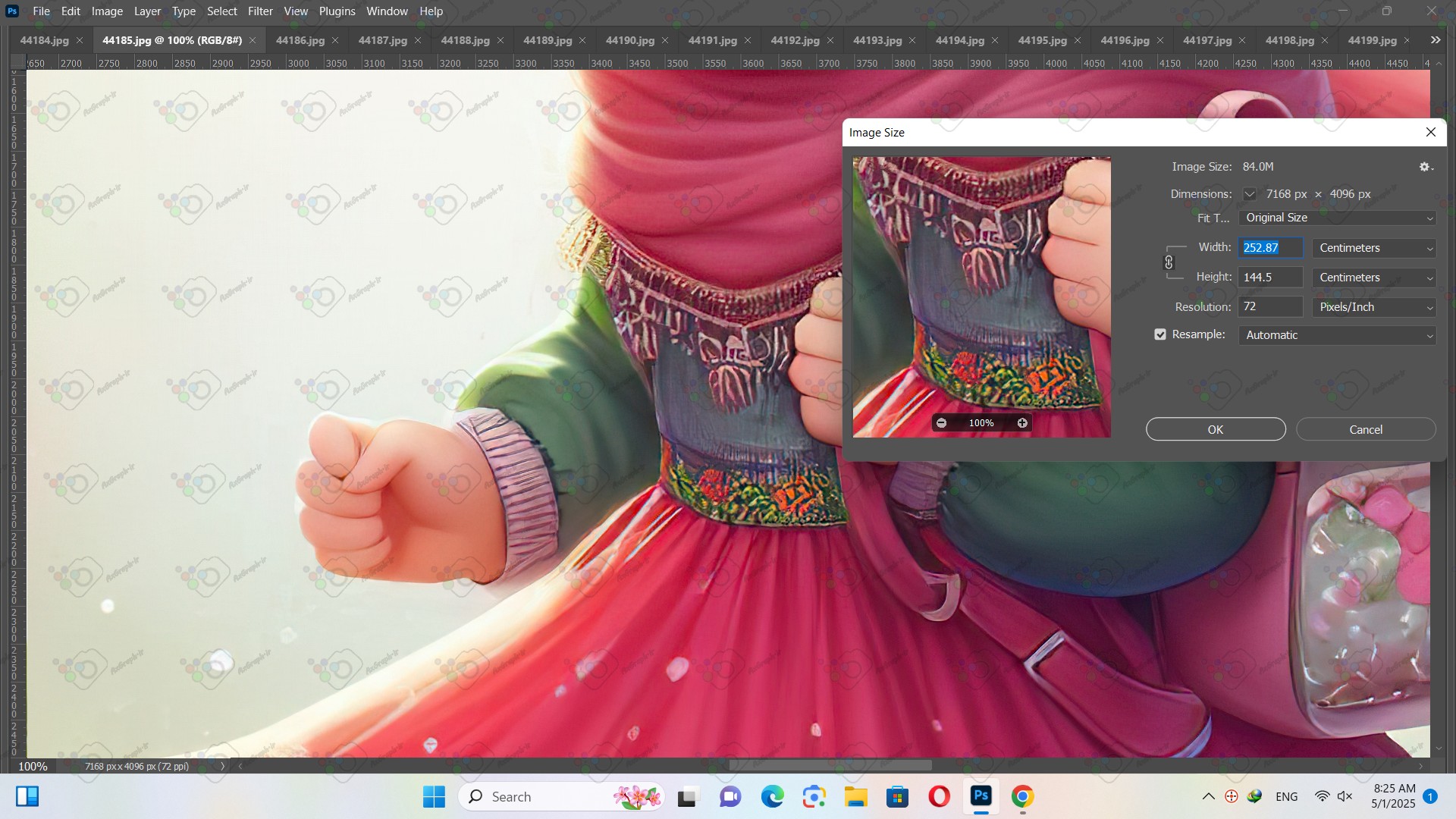Open the Teams chat taskbar icon
The image size is (1456, 819).
pos(730,797)
